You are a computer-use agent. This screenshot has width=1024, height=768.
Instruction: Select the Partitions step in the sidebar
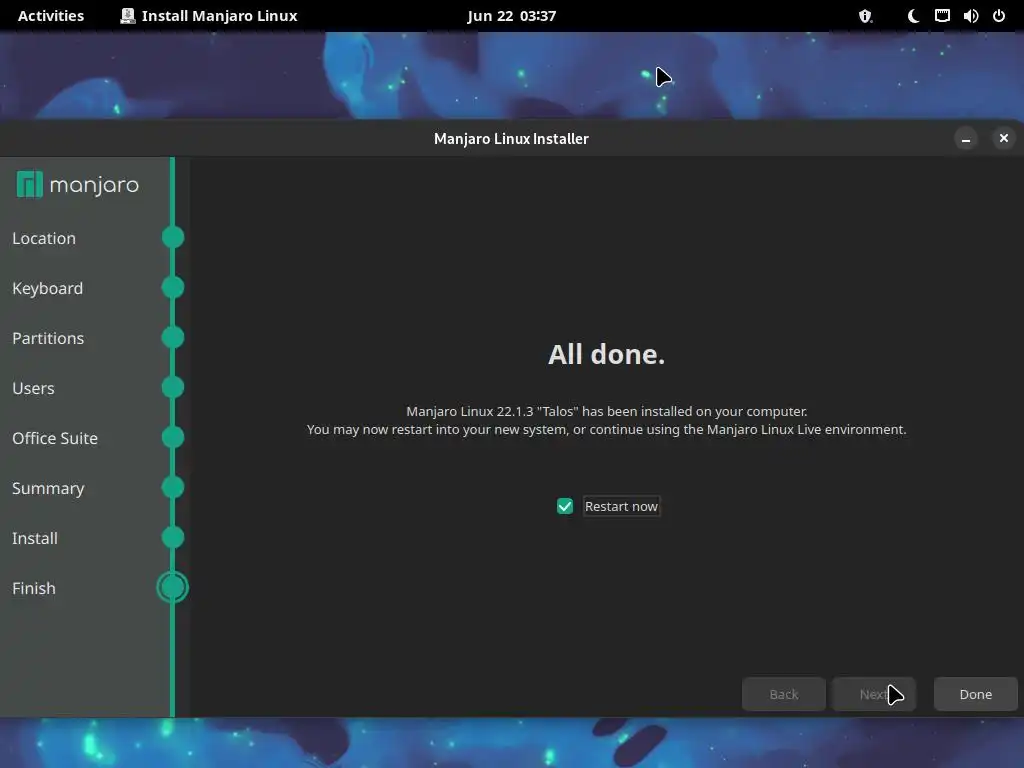pyautogui.click(x=48, y=338)
